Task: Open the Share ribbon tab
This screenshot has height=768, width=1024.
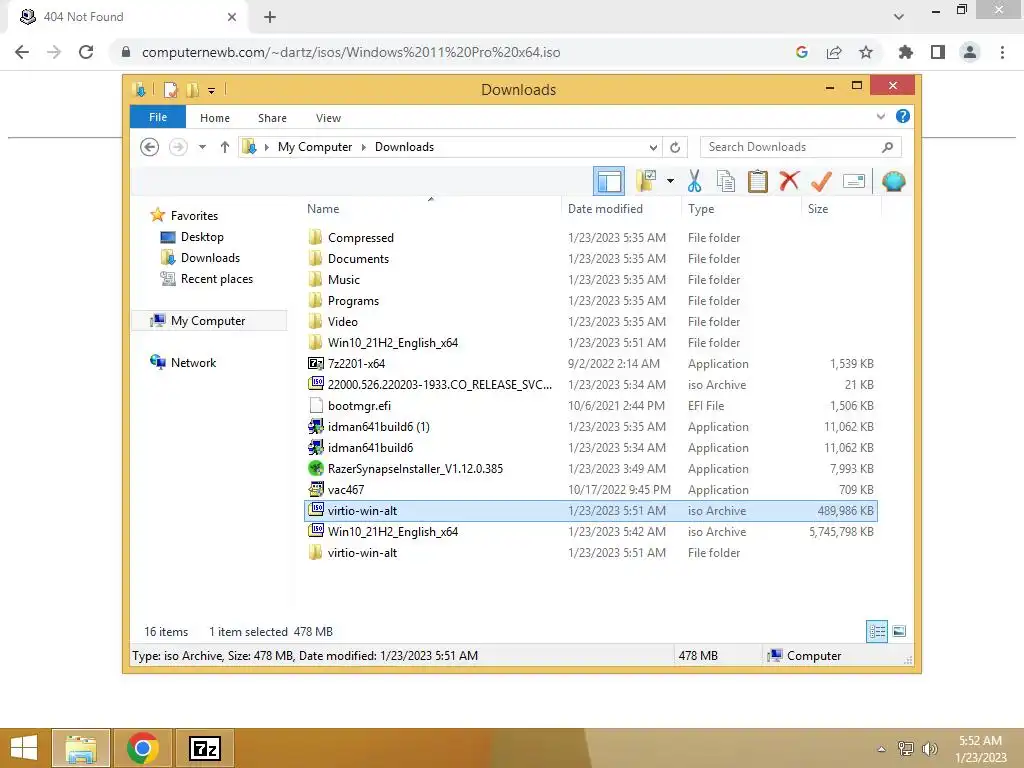Action: (272, 118)
